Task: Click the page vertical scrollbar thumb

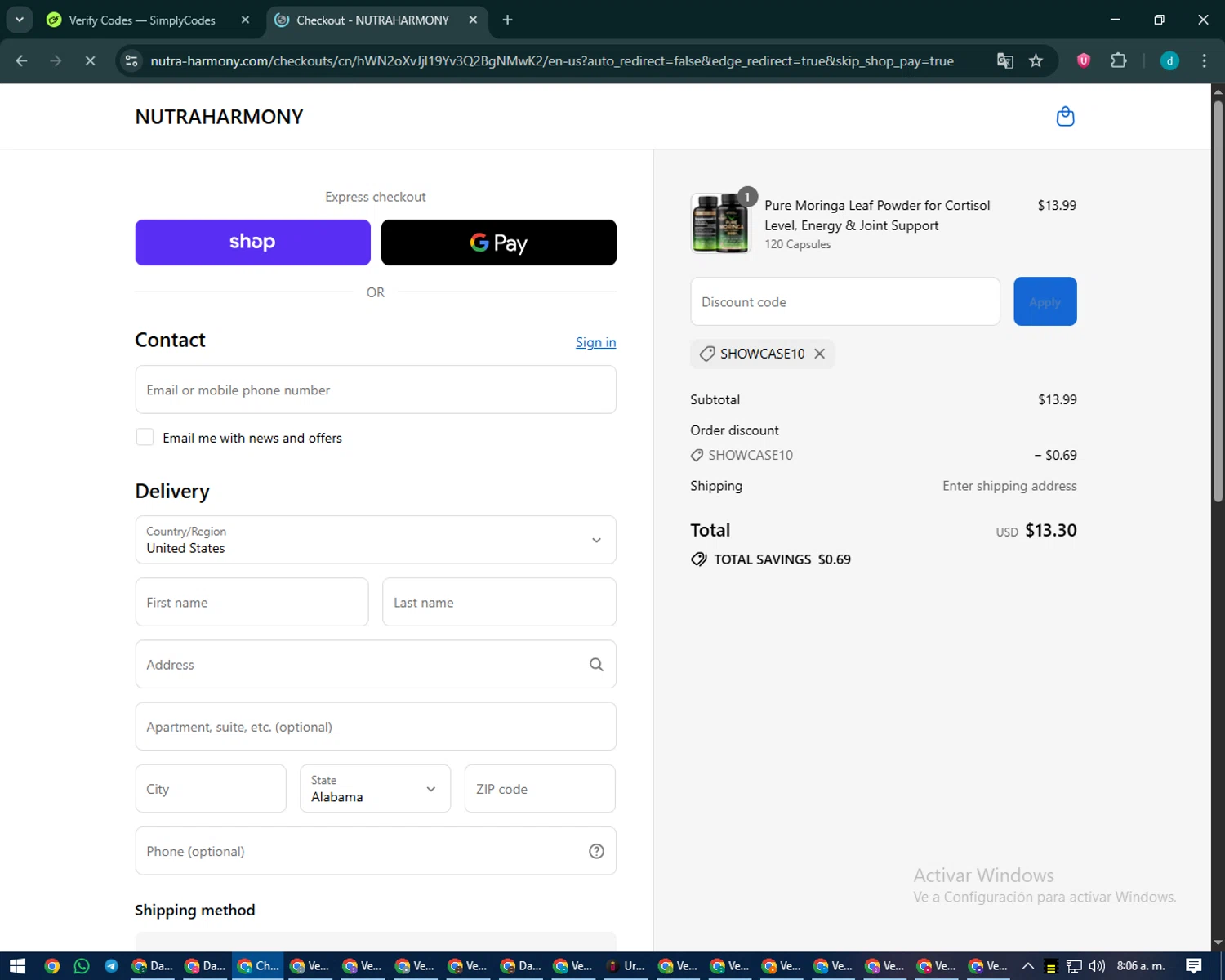Action: coord(1218,302)
